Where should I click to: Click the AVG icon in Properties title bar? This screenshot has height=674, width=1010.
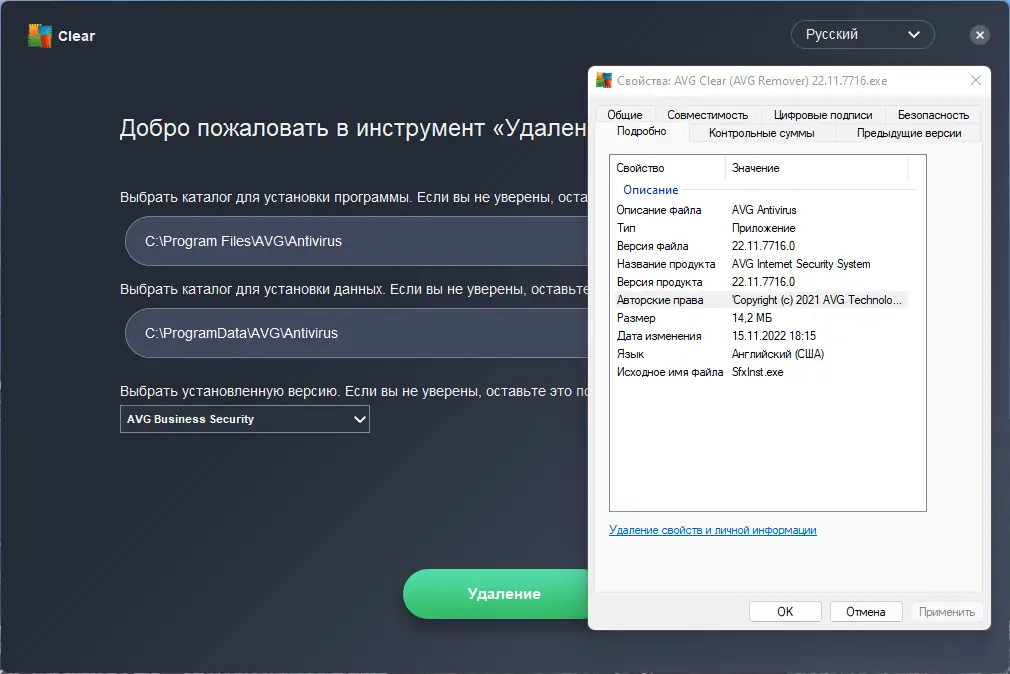coord(604,81)
